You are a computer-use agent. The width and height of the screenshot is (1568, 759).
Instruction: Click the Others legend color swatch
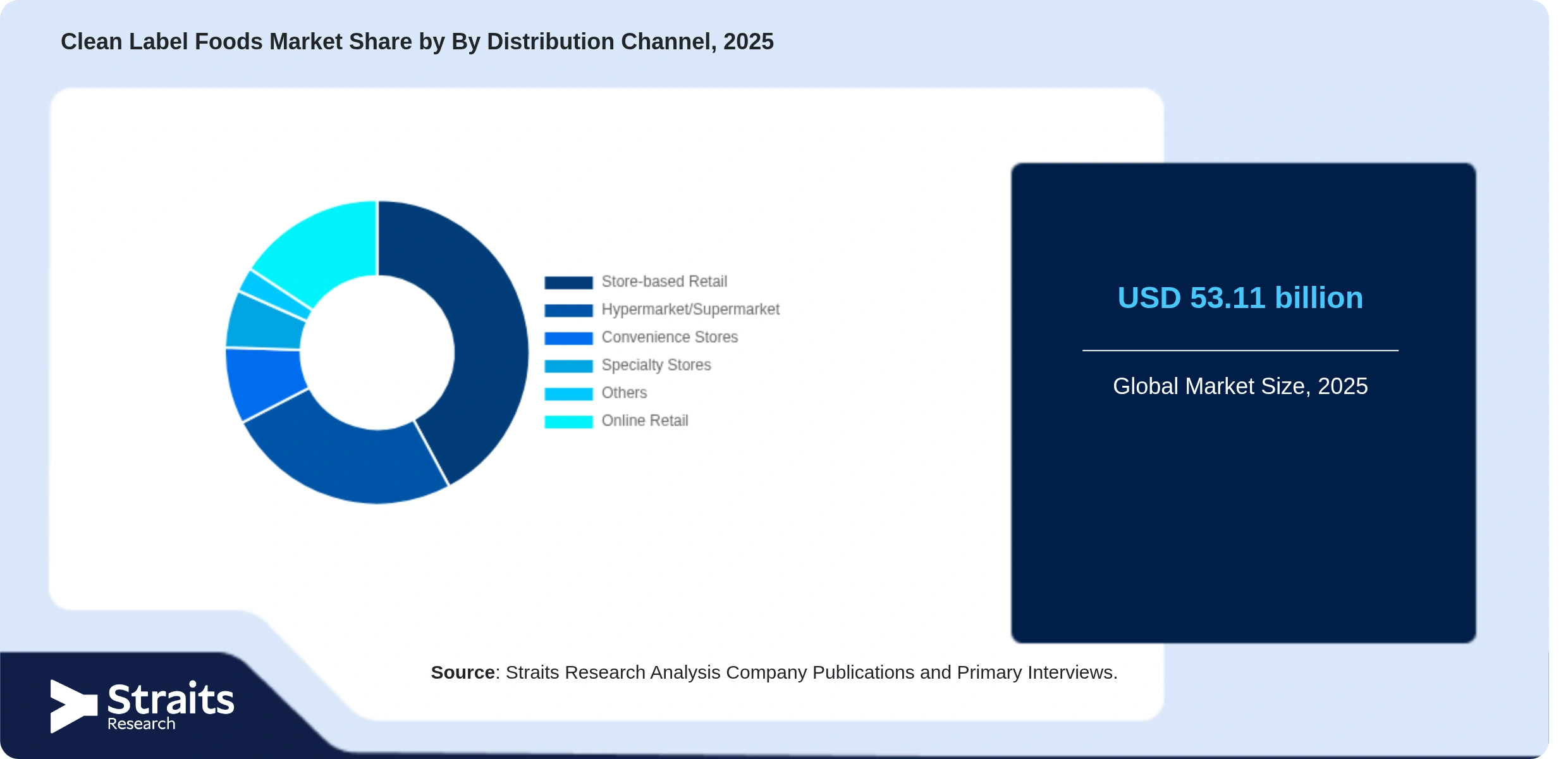tap(568, 394)
